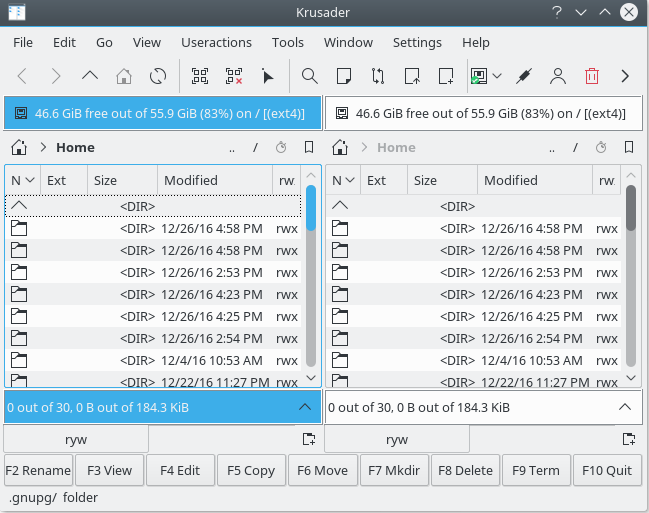Open the left panel's bookmarks icon

pos(309,147)
